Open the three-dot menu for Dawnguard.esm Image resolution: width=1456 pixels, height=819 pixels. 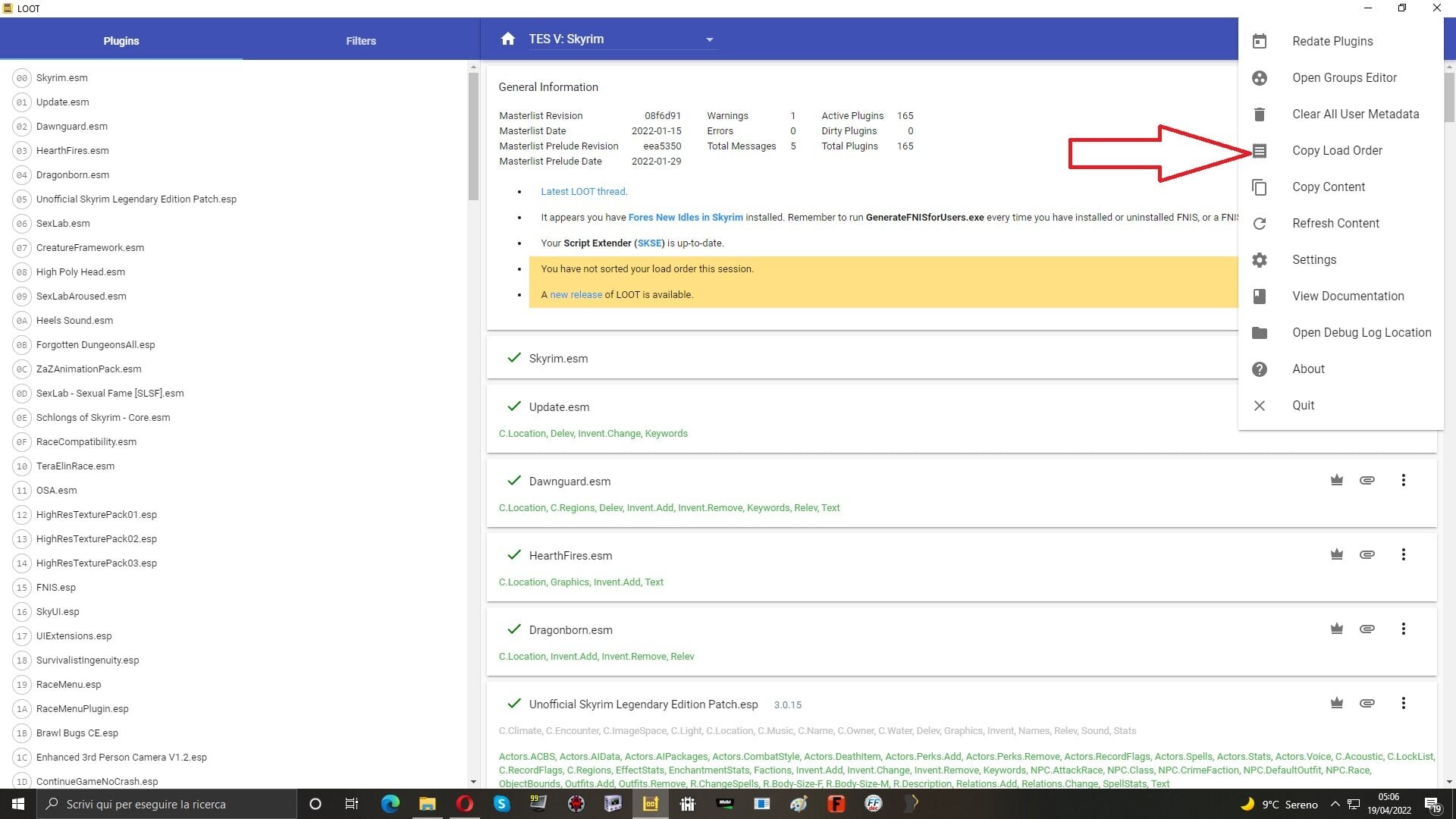1404,480
